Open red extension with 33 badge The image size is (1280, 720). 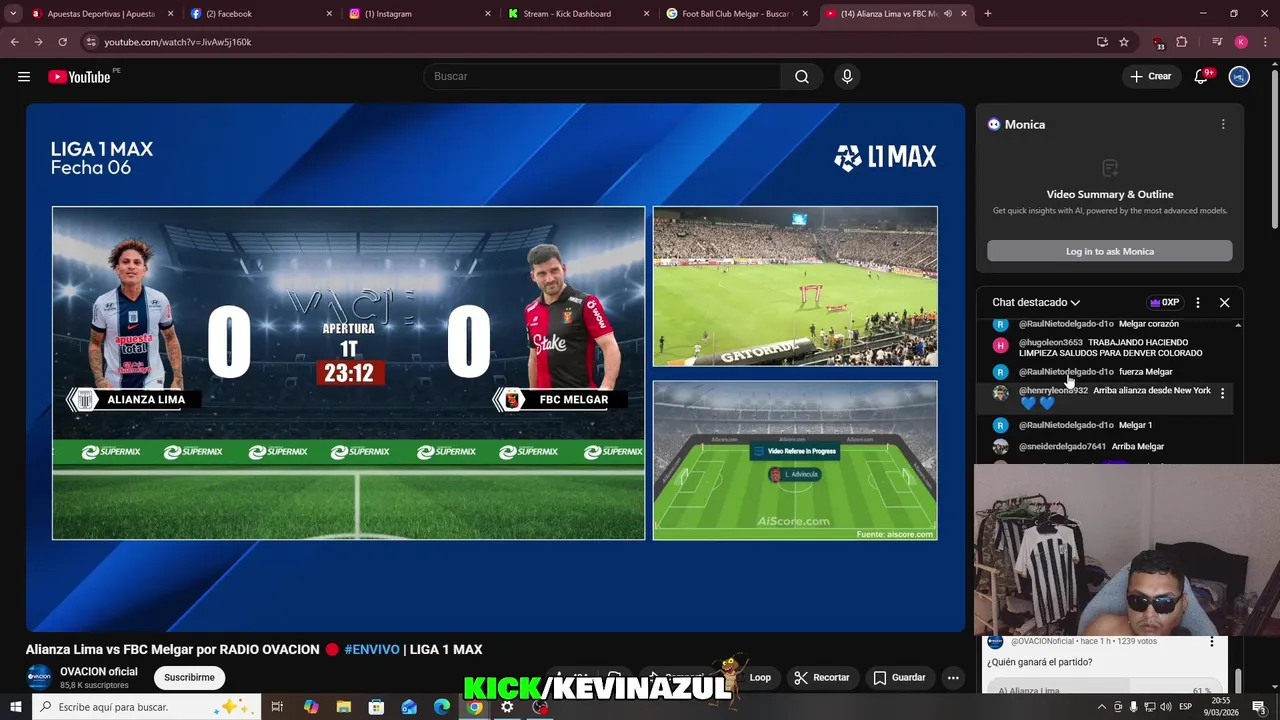[1158, 42]
